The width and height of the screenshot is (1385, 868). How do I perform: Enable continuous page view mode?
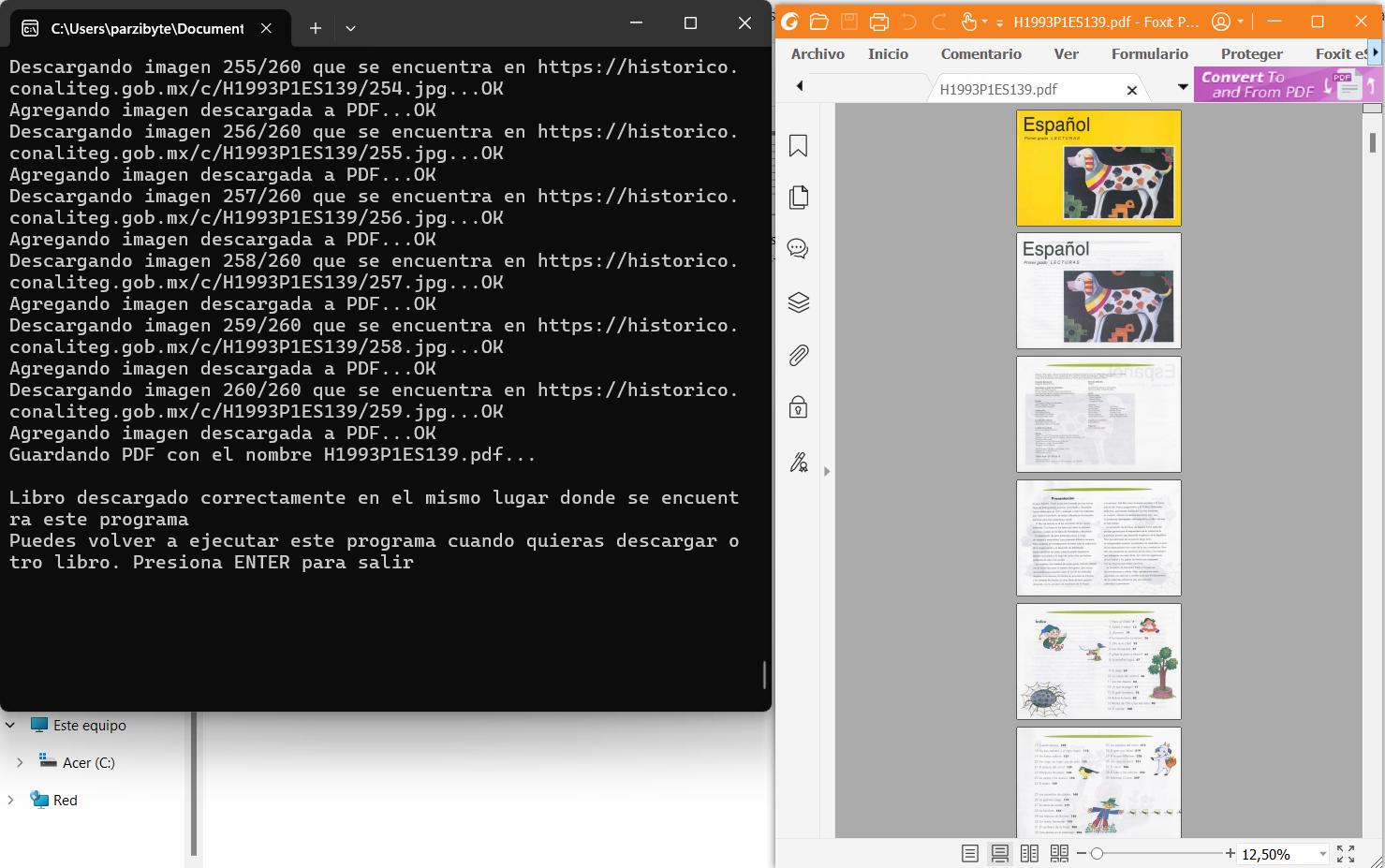(999, 853)
